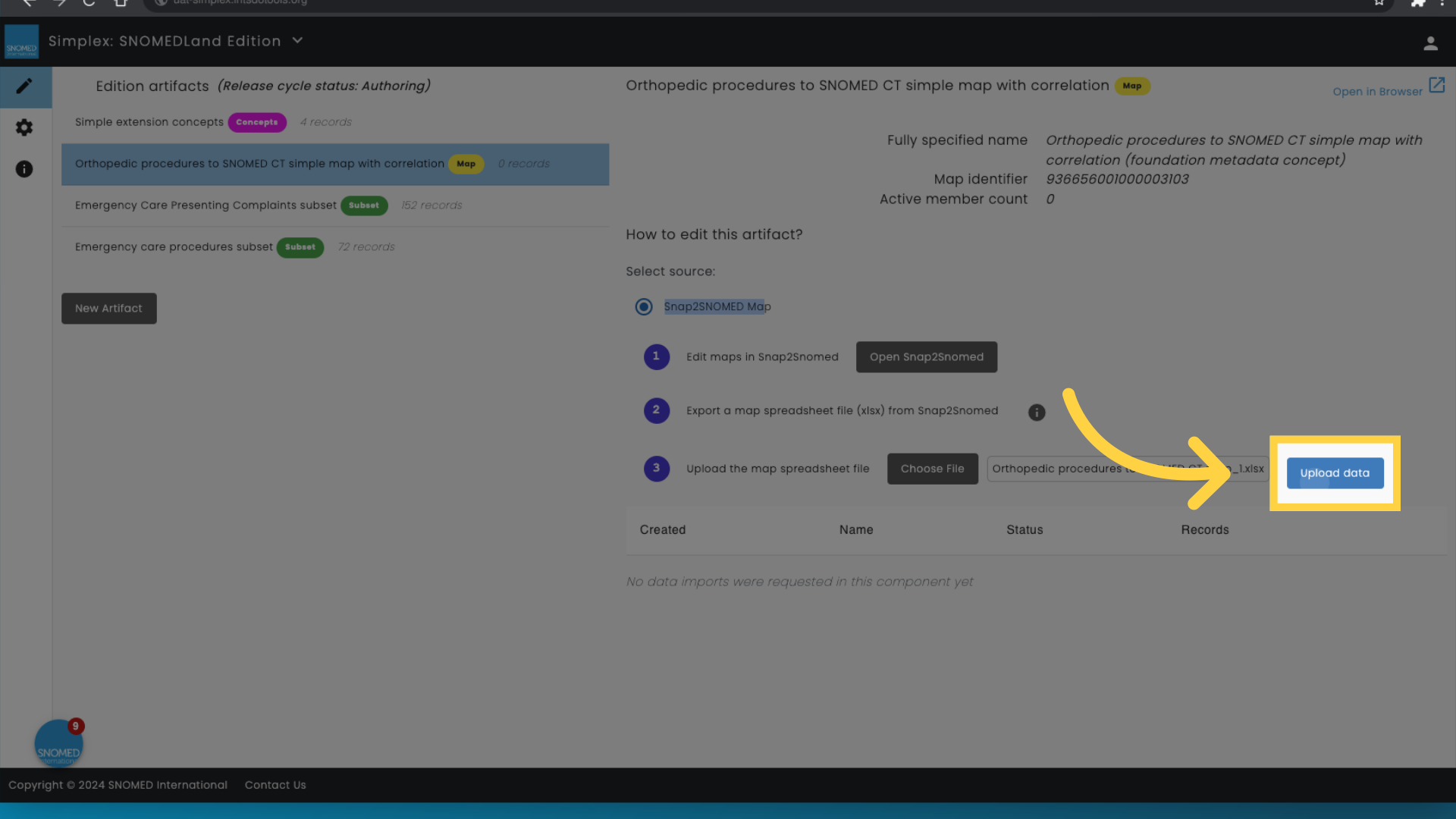Click the SNOMED logo in header

(21, 42)
